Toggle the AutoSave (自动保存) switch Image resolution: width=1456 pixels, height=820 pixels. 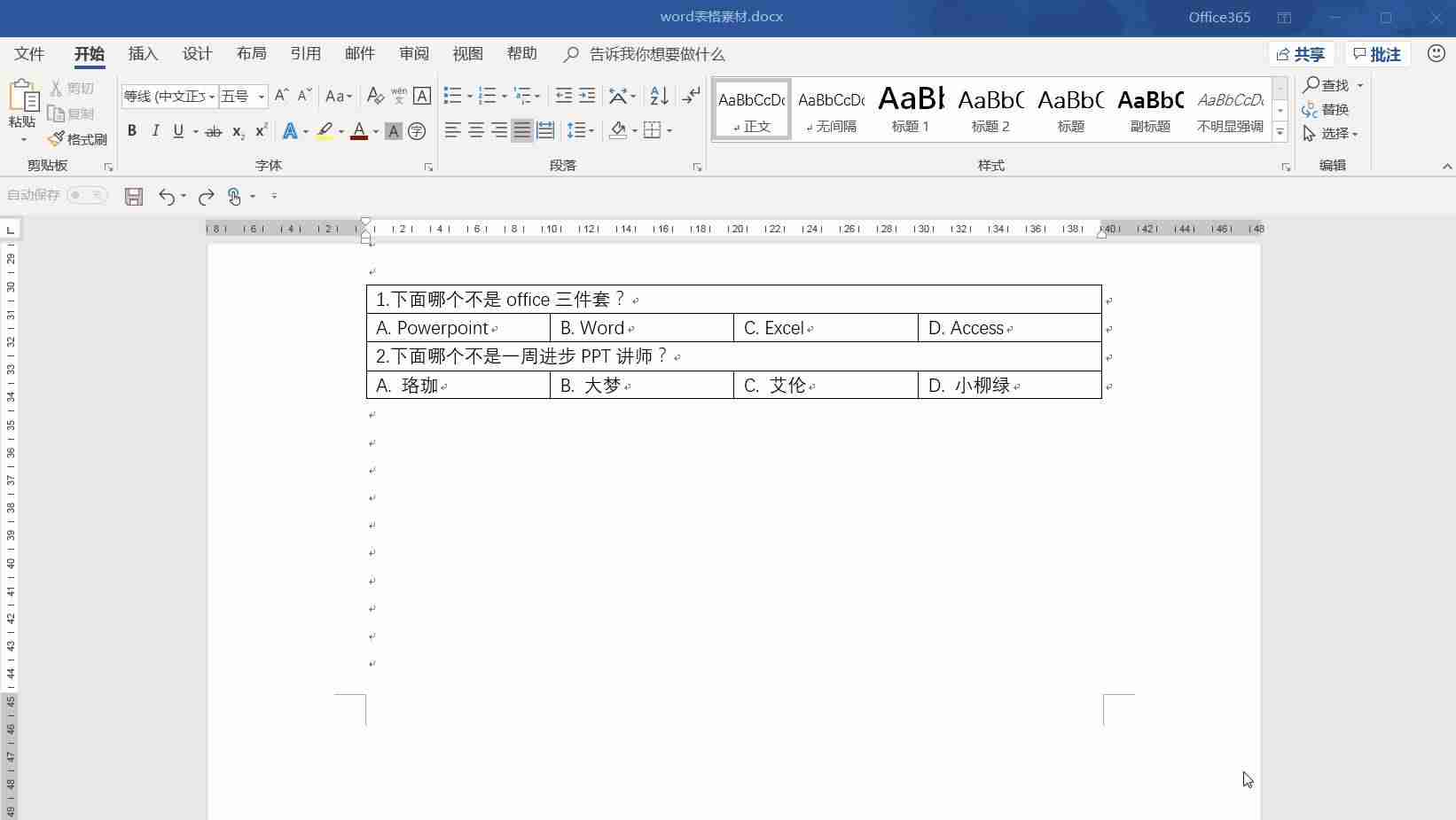87,195
